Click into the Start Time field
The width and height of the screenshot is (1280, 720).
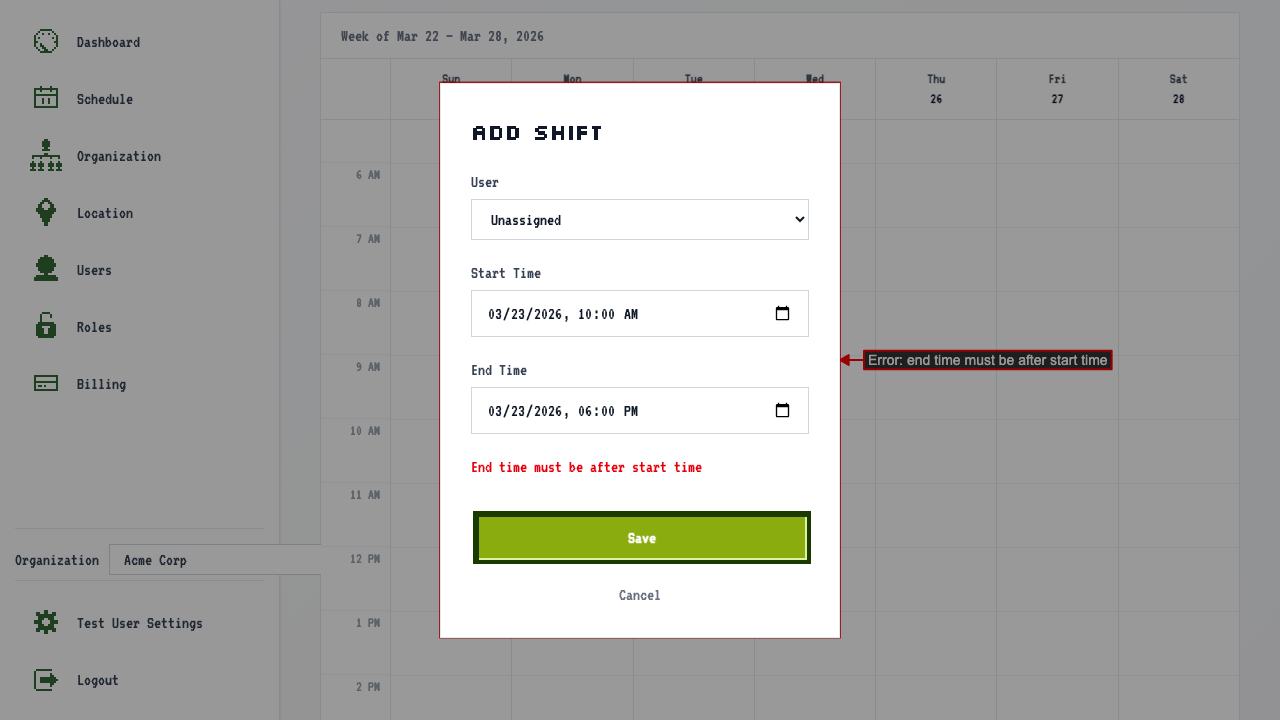(640, 313)
